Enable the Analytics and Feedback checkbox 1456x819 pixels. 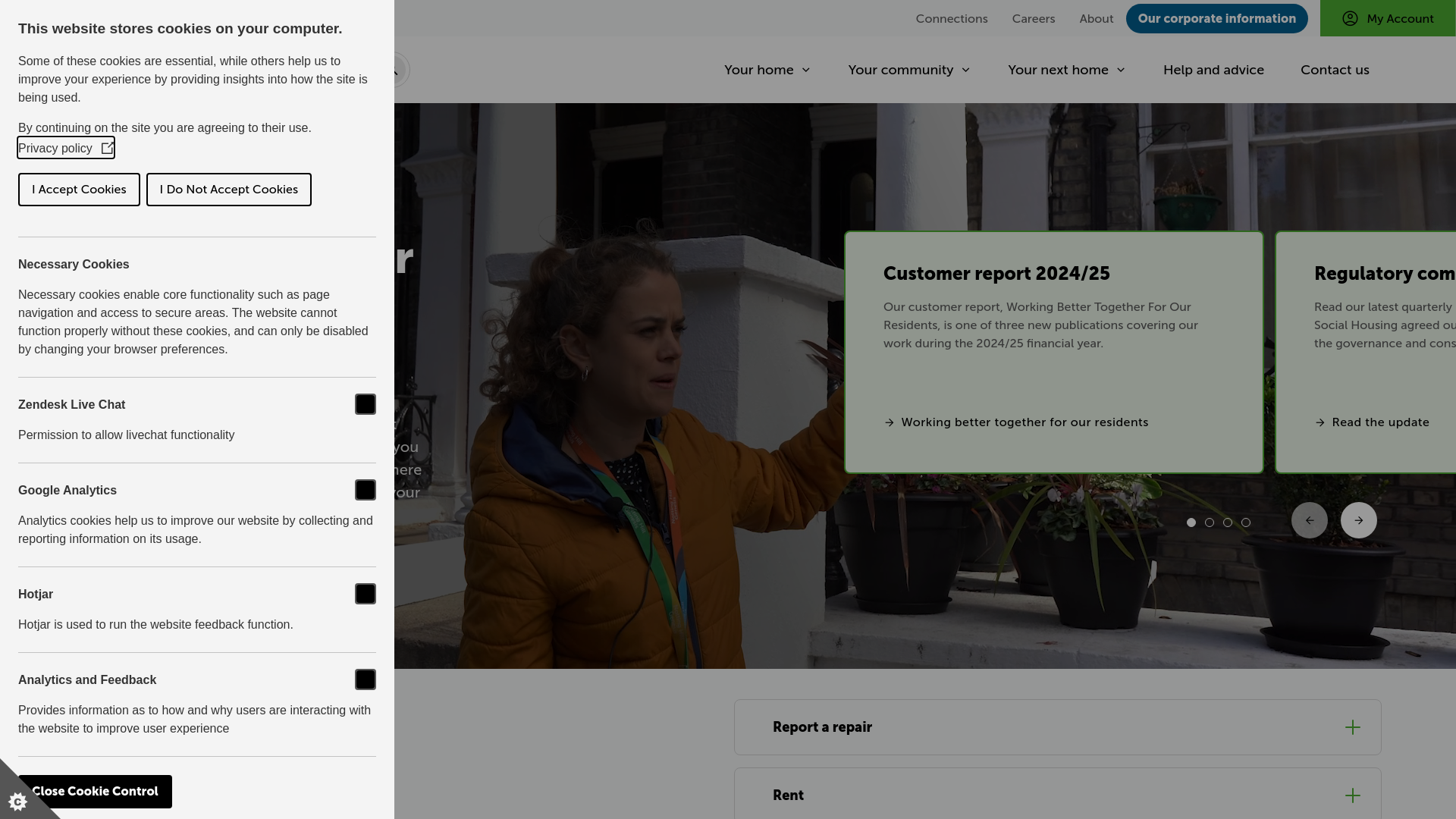(366, 679)
